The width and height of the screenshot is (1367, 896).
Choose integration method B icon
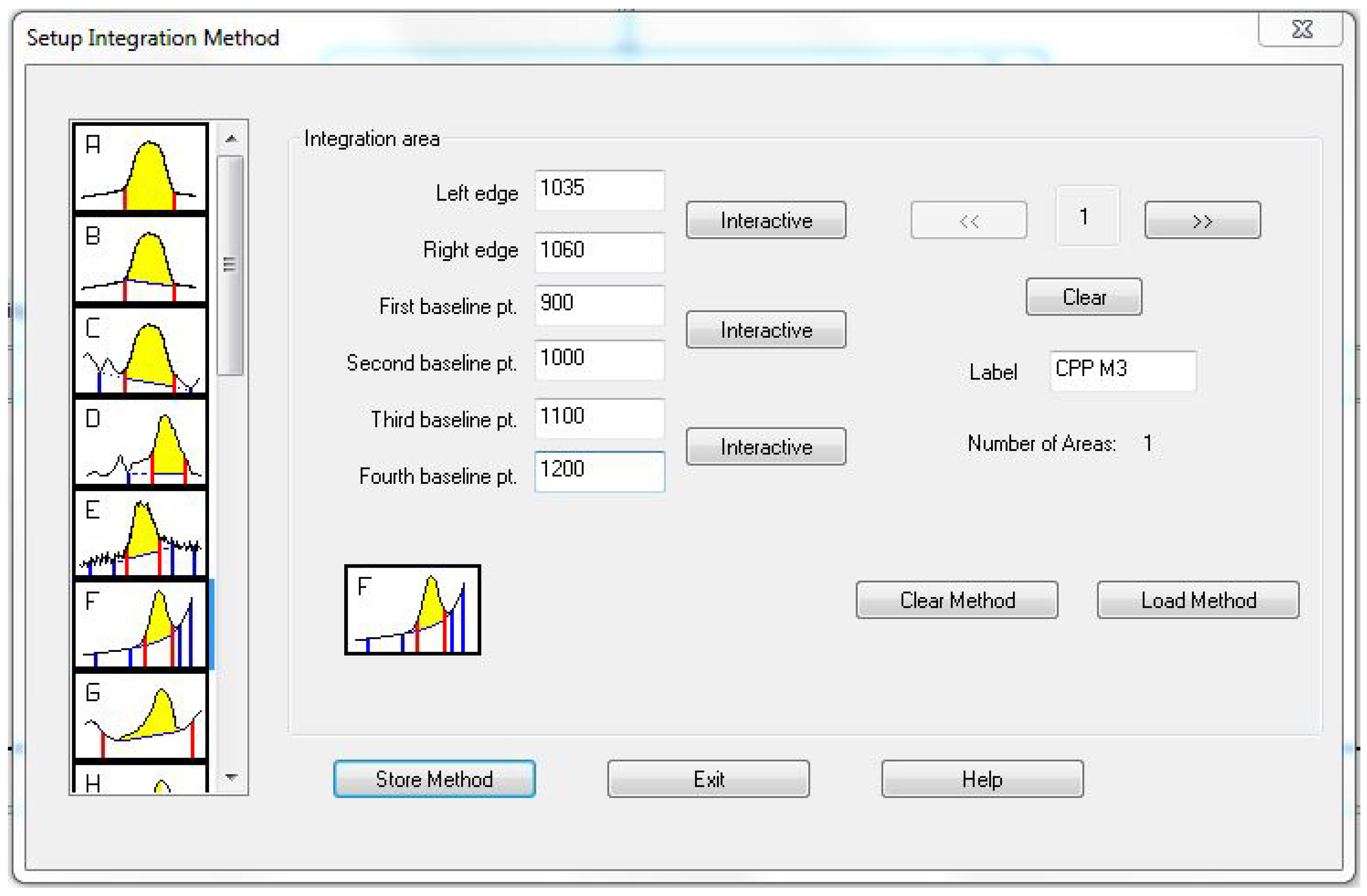[141, 258]
